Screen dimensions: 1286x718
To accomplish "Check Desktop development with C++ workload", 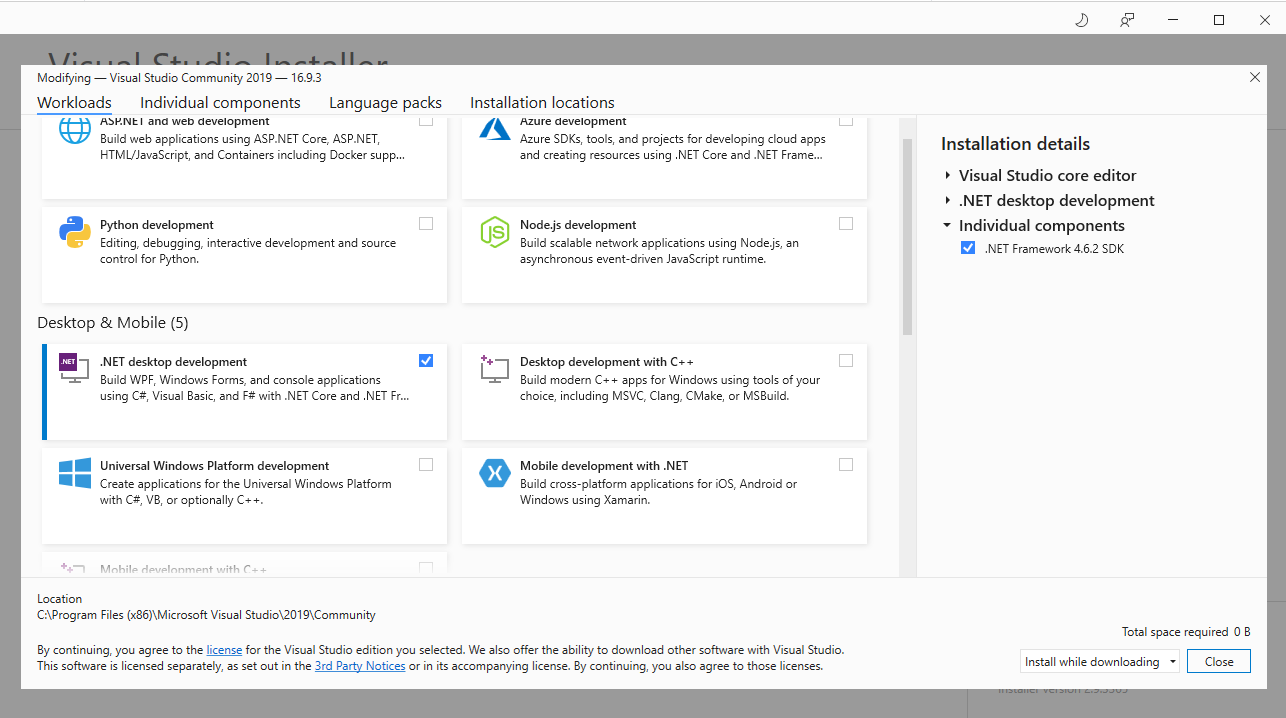I will pyautogui.click(x=846, y=360).
